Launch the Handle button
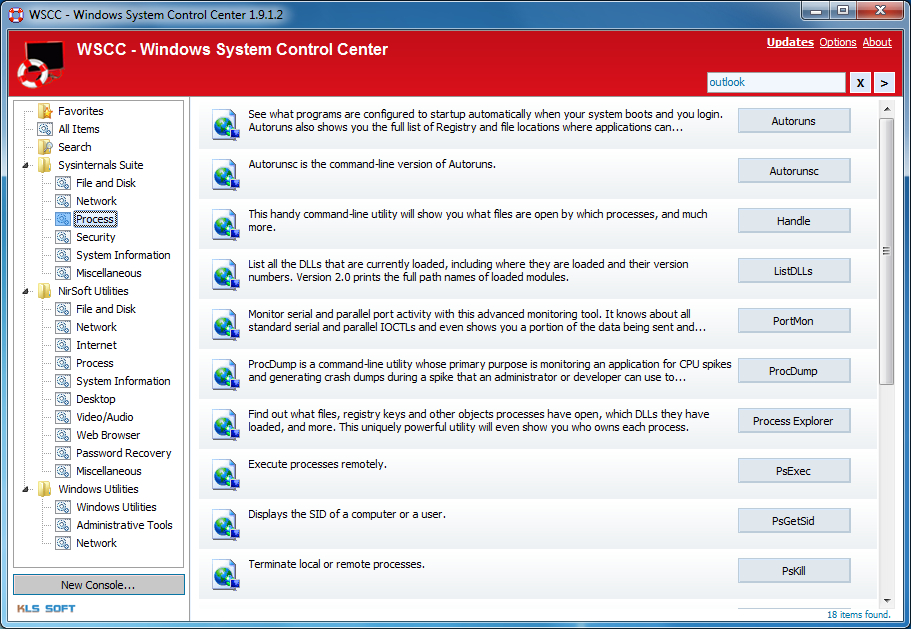 pos(794,221)
